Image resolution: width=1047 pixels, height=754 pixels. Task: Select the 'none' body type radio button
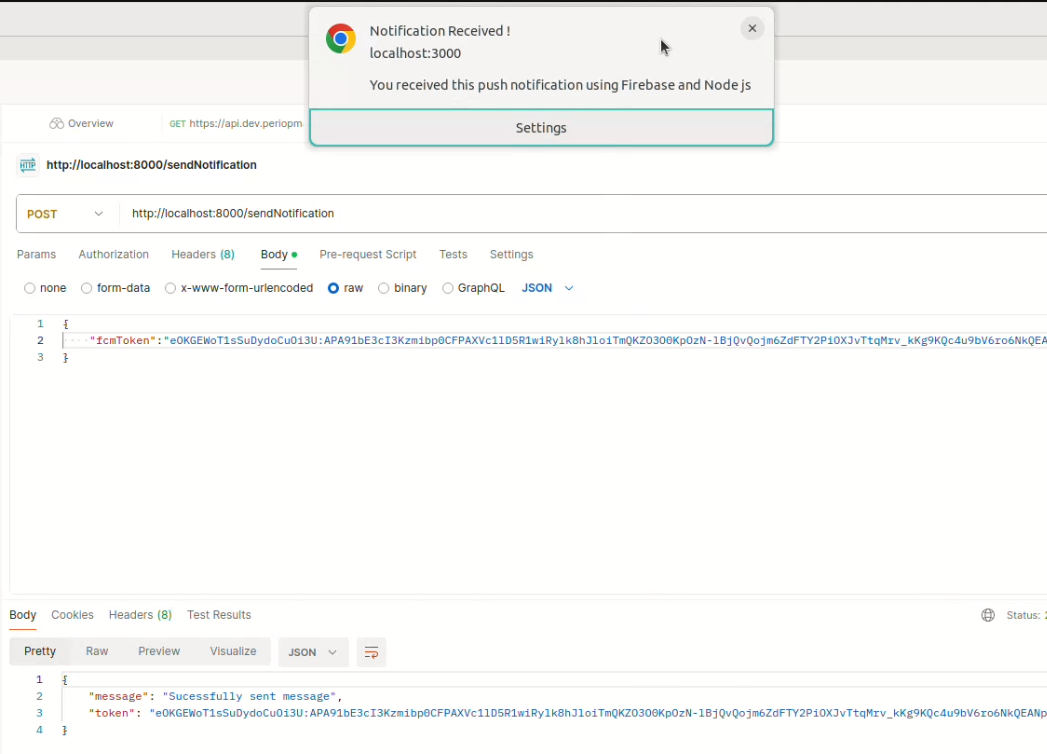(30, 288)
